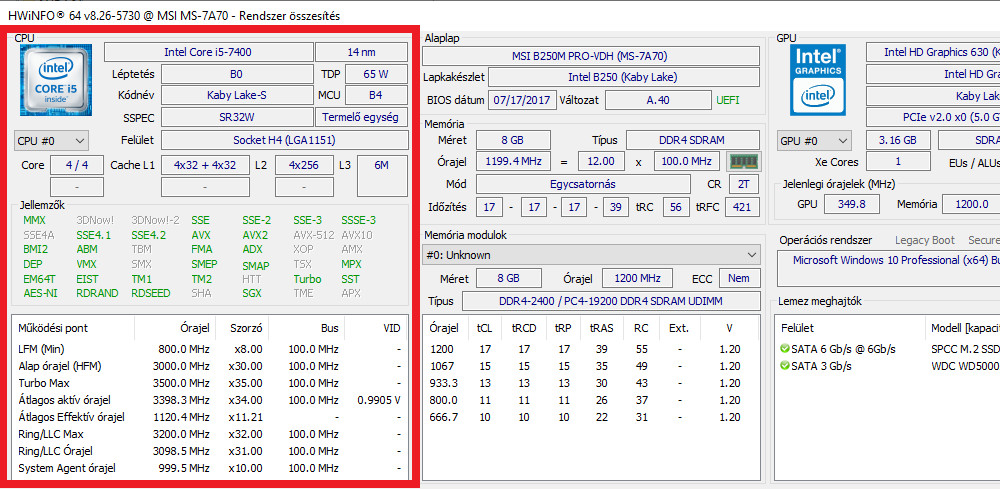Select the 1200 MHz memory timing row
The image size is (1000, 489).
(590, 349)
